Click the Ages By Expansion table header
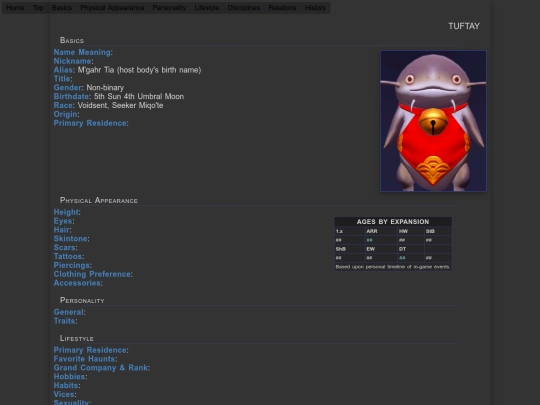Viewport: 540px width, 405px height. (x=393, y=222)
